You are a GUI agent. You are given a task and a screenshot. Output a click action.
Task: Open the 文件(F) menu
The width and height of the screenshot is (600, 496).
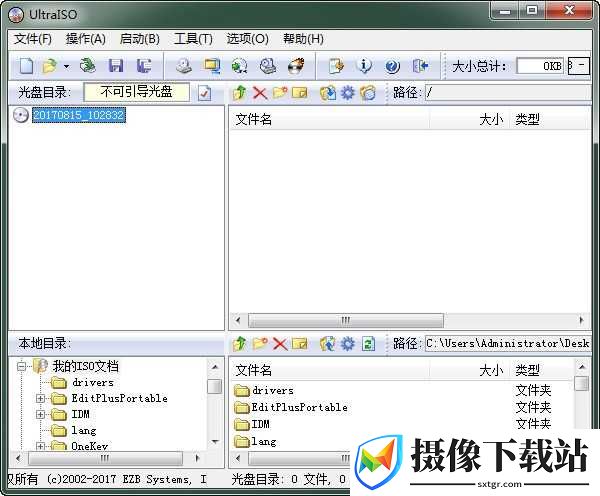coord(33,39)
